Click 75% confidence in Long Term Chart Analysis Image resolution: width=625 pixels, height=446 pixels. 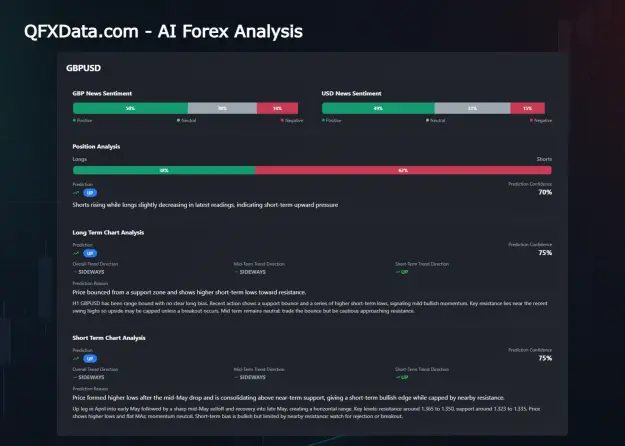point(545,253)
